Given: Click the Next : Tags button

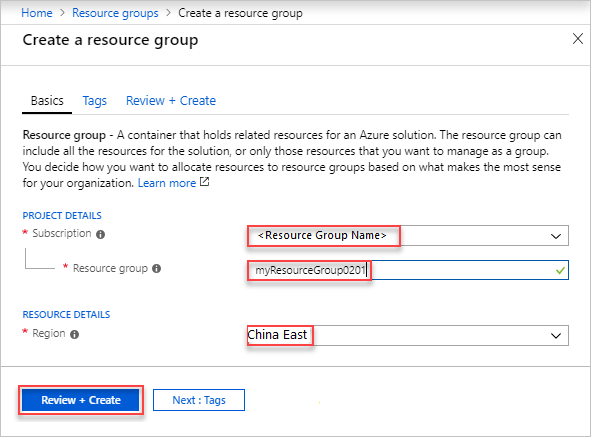Looking at the screenshot, I should pos(199,400).
